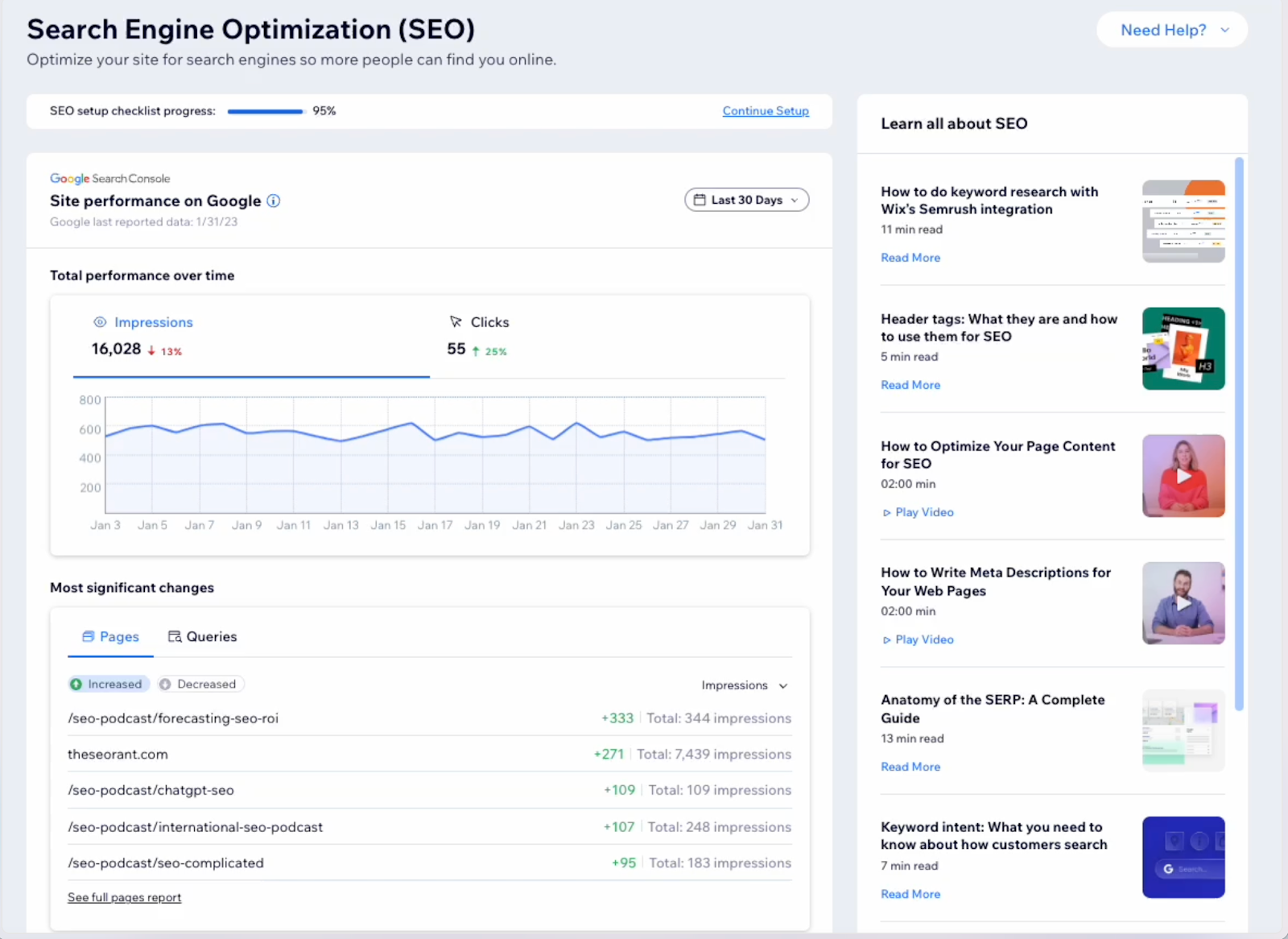Click the document icon on the Pages tab

(x=88, y=636)
